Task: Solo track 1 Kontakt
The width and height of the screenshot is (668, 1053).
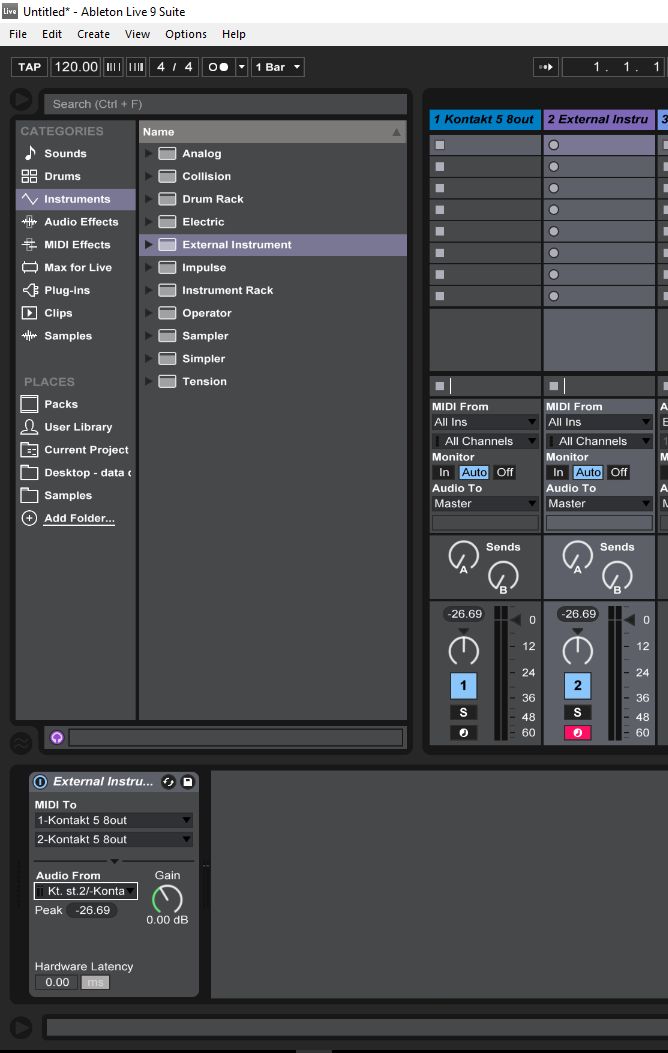Action: click(463, 713)
